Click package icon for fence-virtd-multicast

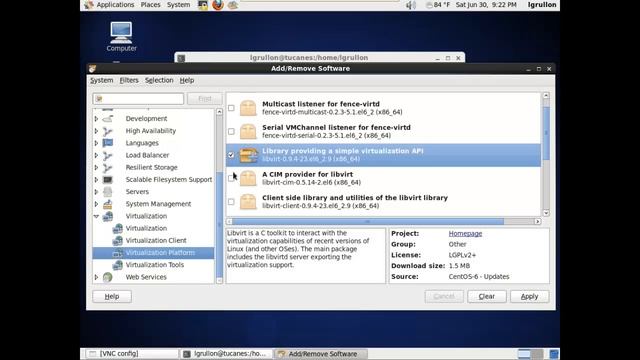pos(248,108)
